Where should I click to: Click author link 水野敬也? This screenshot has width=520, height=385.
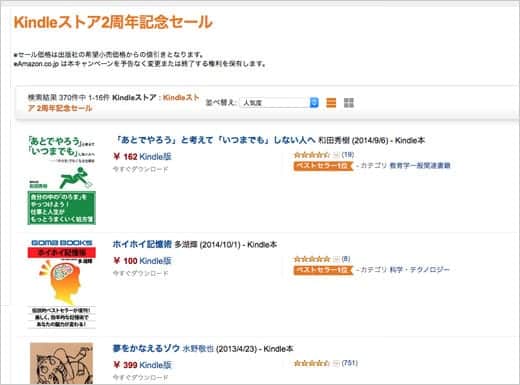(198, 349)
